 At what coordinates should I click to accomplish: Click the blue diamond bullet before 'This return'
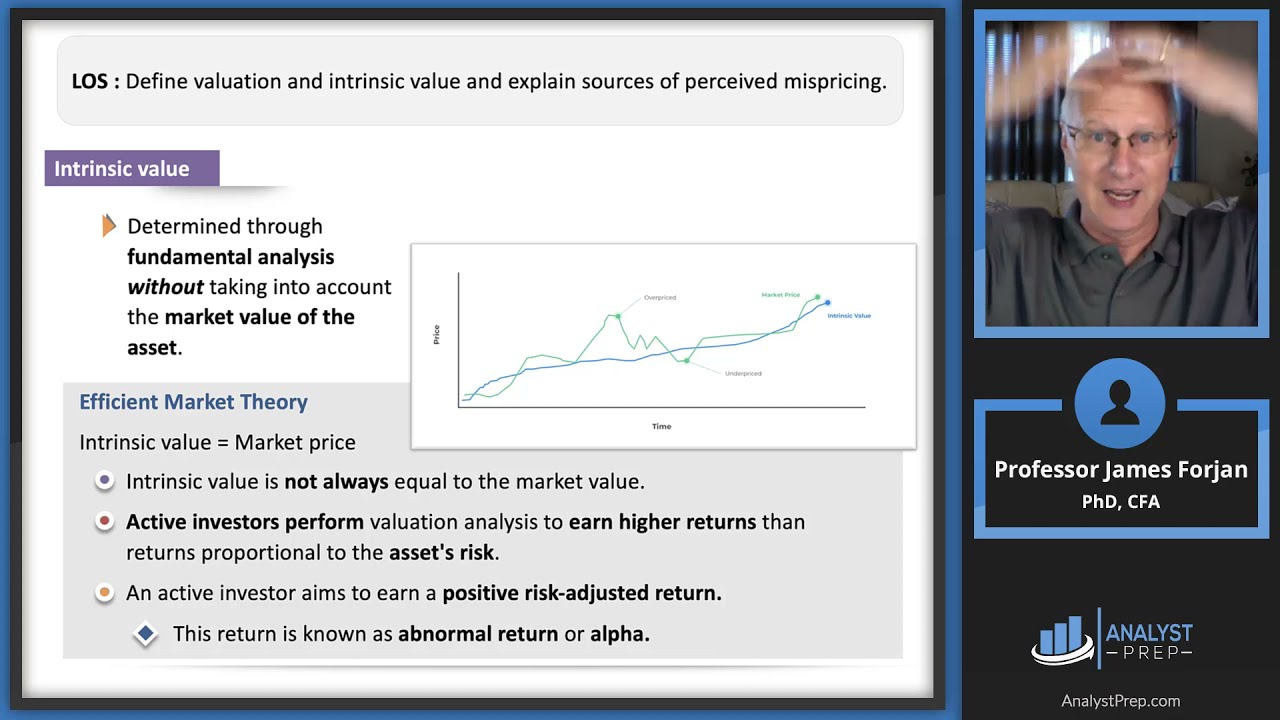coord(146,633)
